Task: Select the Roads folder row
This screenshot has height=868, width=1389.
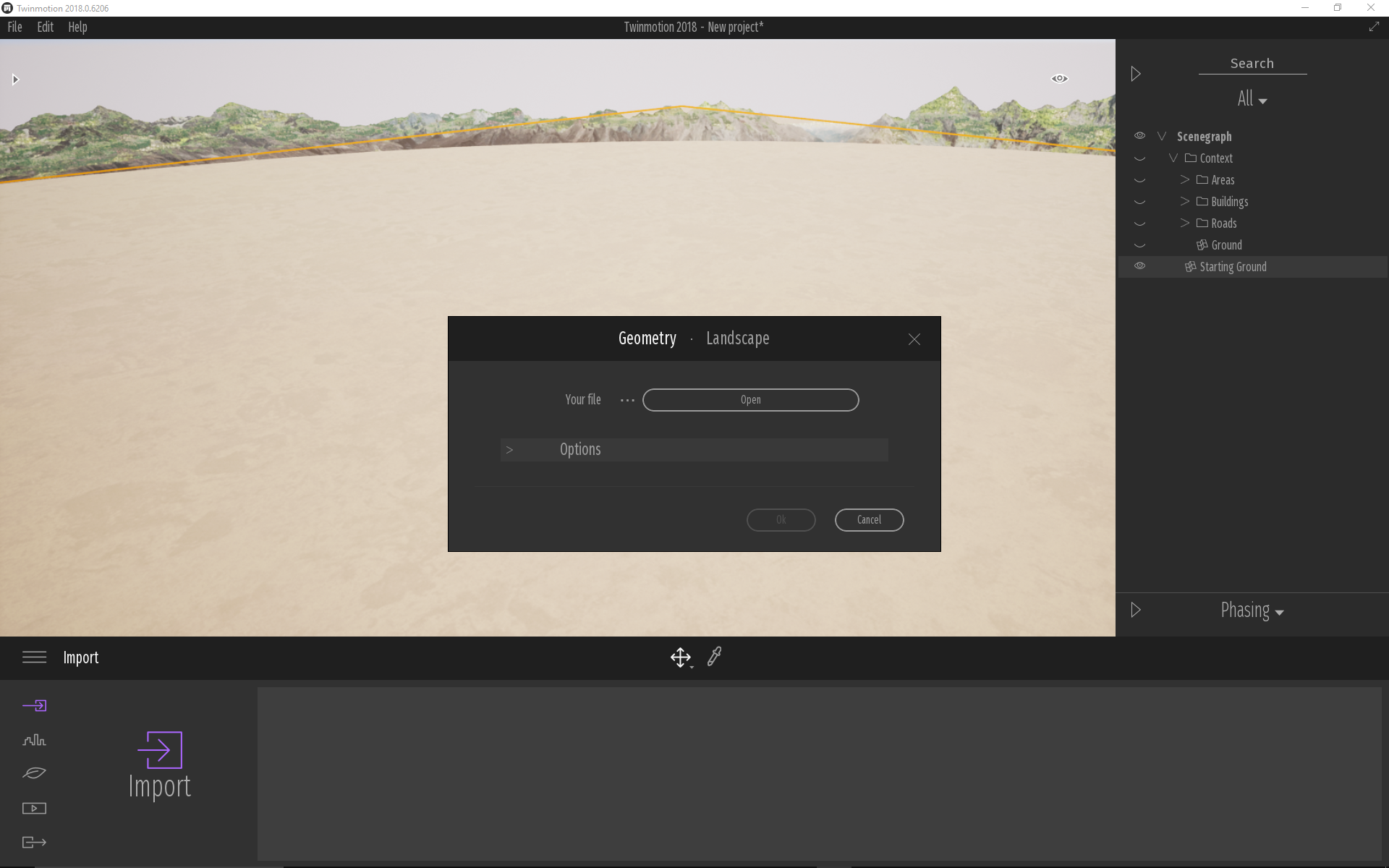Action: click(x=1252, y=224)
